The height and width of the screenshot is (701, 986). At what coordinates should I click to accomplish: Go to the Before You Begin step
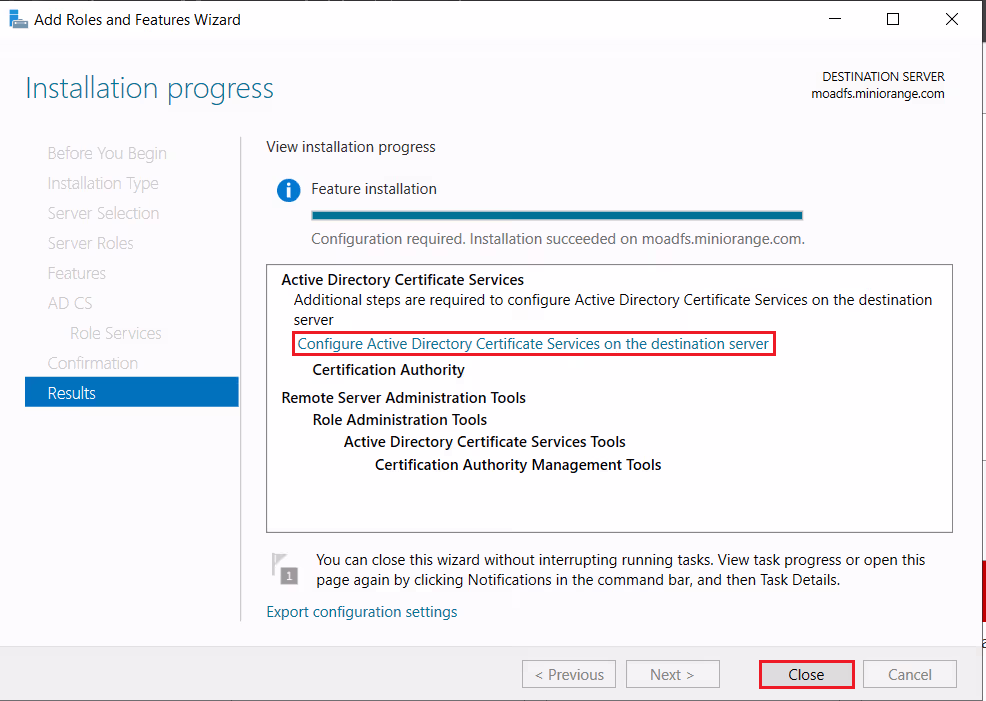pyautogui.click(x=107, y=153)
